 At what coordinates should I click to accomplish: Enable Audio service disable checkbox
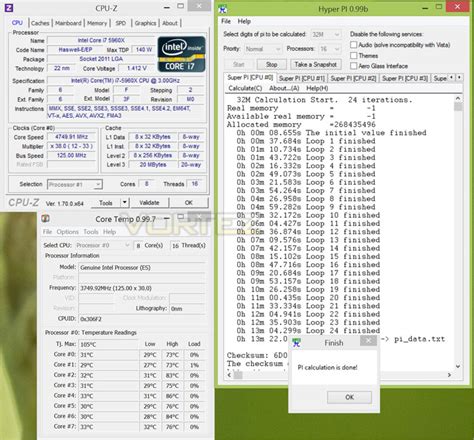(x=354, y=45)
